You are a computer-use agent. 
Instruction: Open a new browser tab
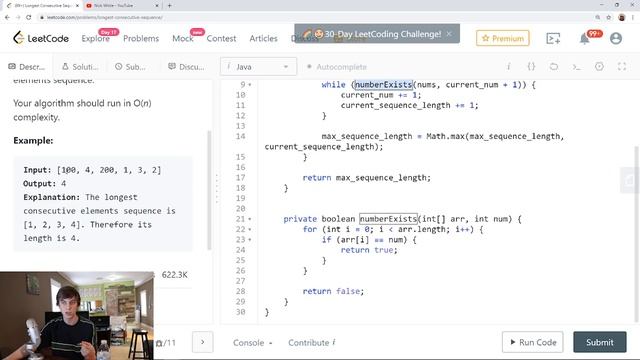(169, 6)
